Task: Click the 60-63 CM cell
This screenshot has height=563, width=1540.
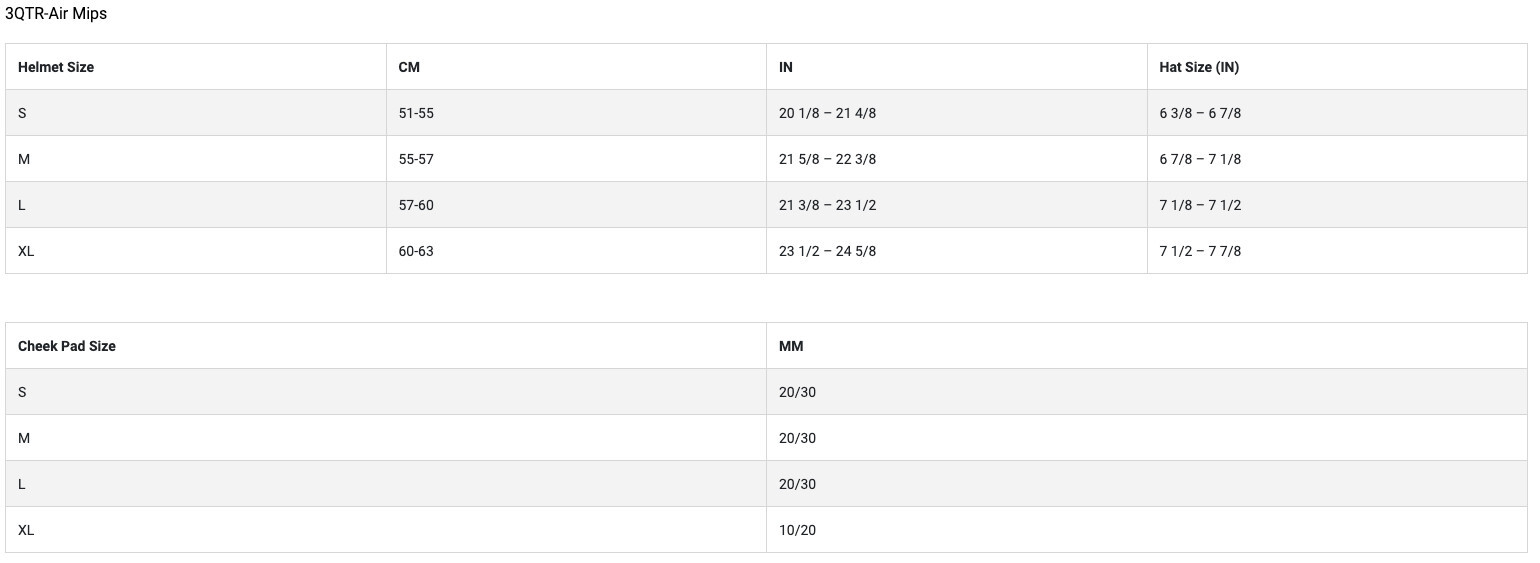Action: pyautogui.click(x=416, y=251)
